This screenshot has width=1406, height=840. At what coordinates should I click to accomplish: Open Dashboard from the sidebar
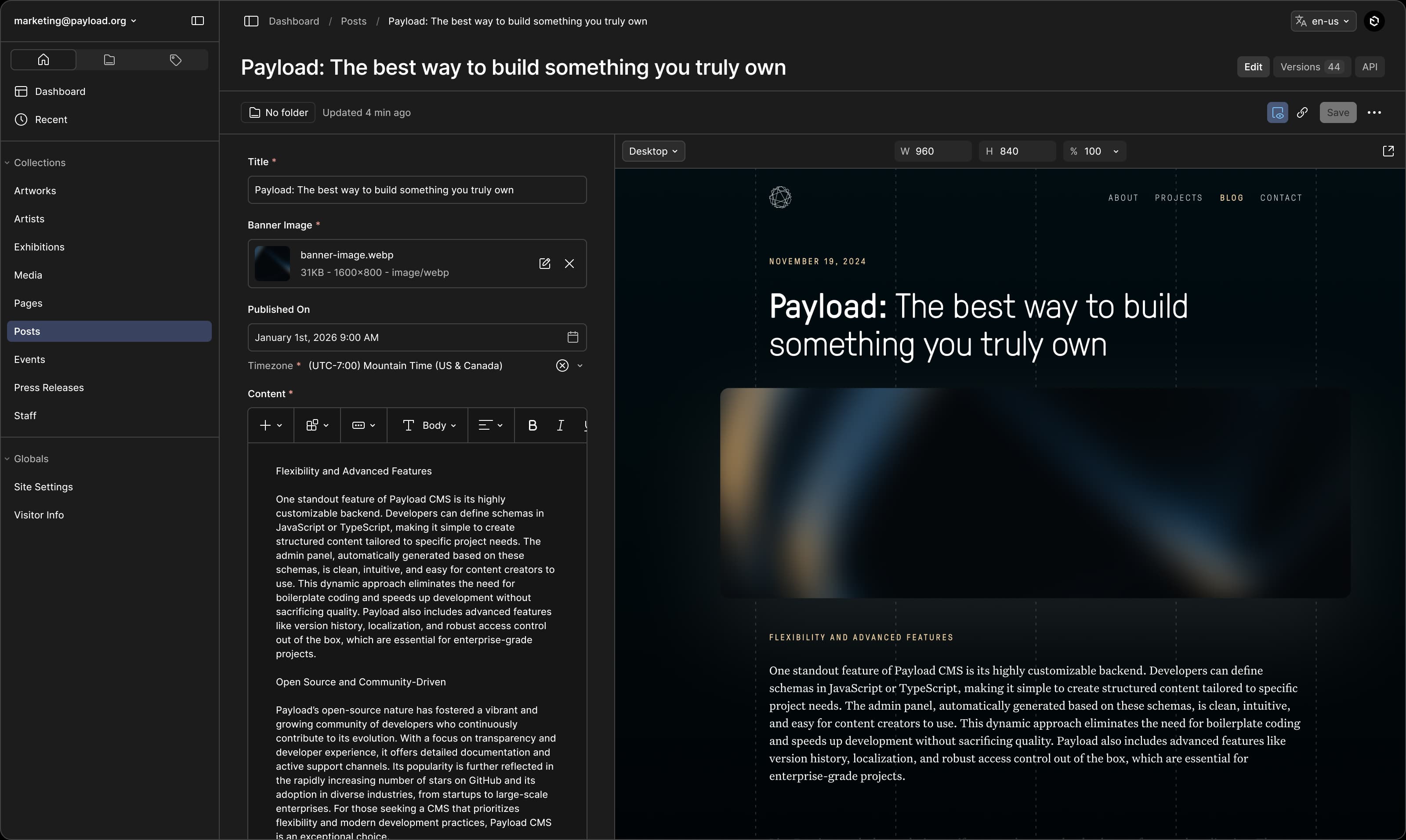pyautogui.click(x=109, y=91)
